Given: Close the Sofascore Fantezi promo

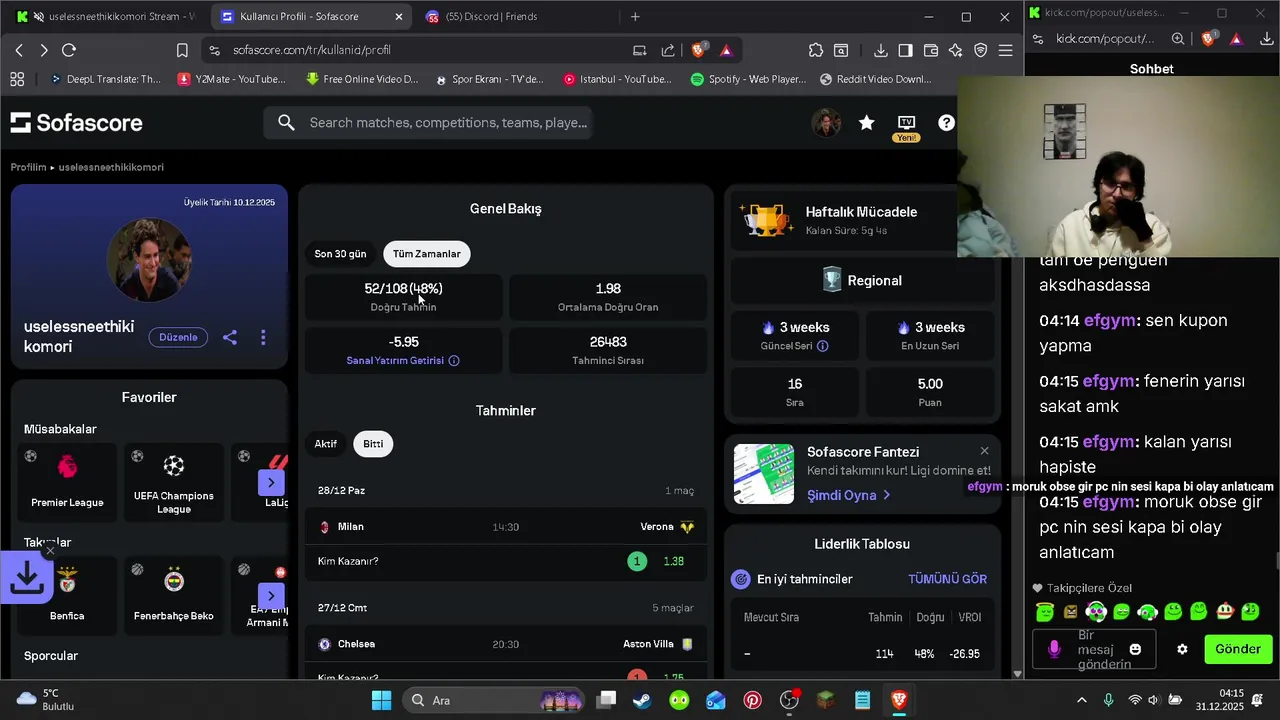Looking at the screenshot, I should 984,451.
